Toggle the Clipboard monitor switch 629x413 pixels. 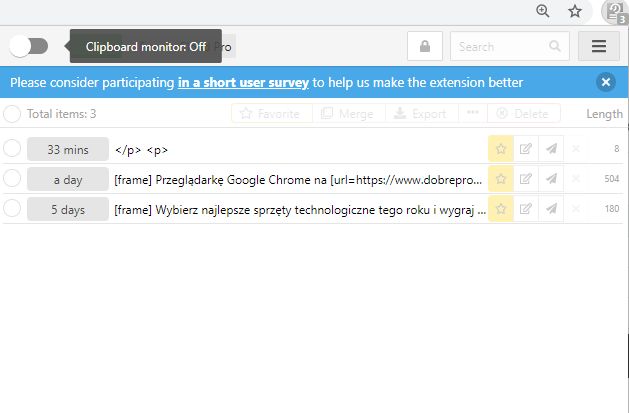(28, 46)
